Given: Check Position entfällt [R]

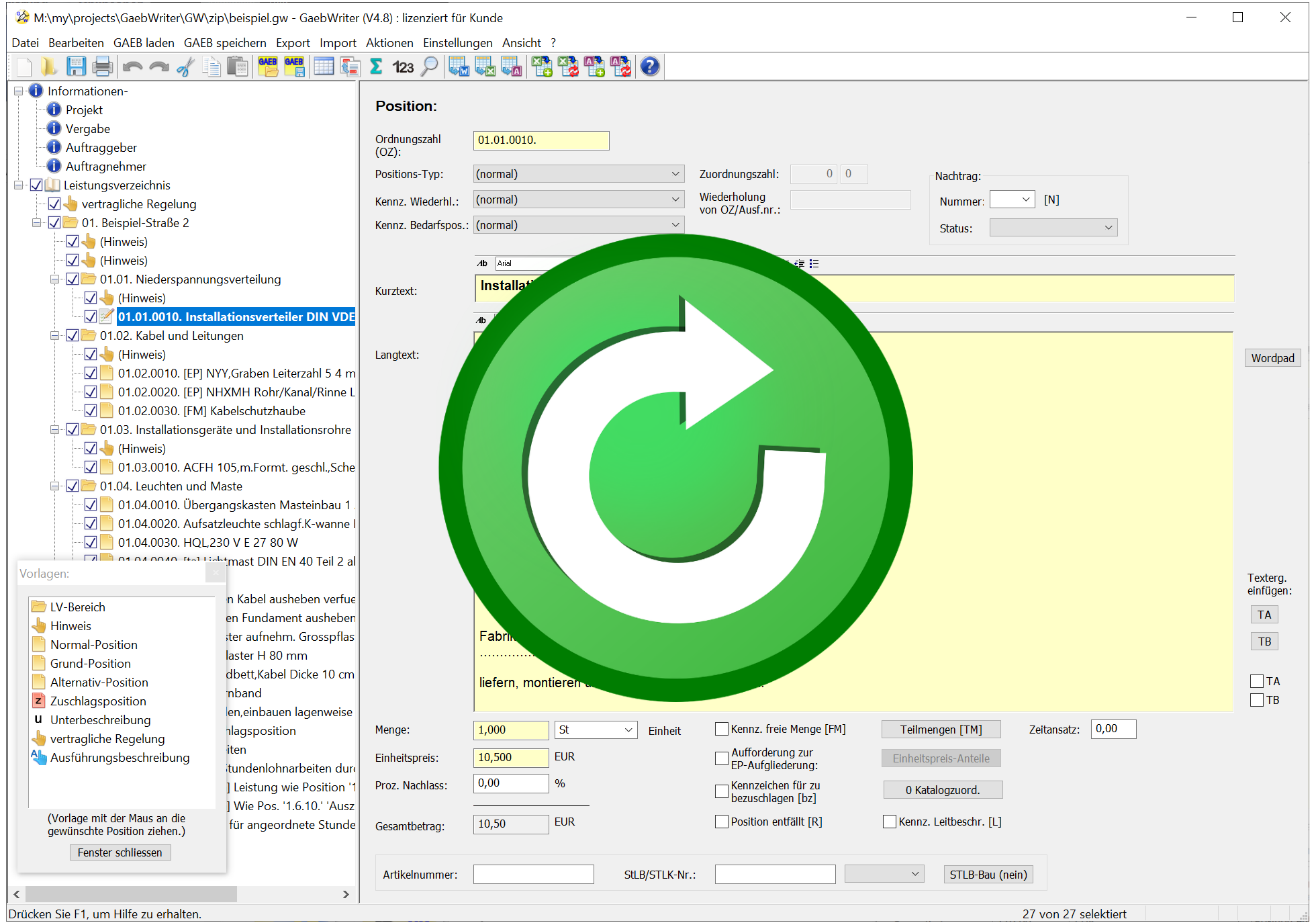Looking at the screenshot, I should pyautogui.click(x=722, y=822).
